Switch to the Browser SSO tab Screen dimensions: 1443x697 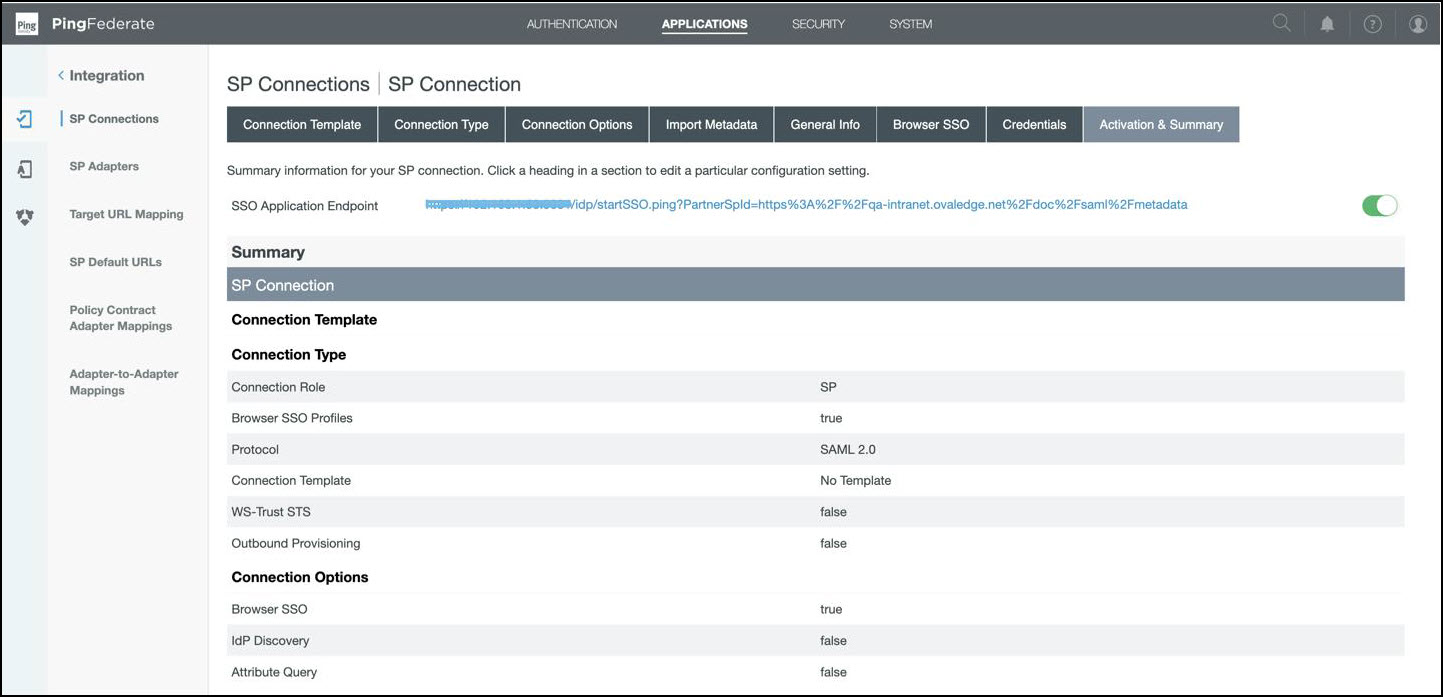coord(931,125)
